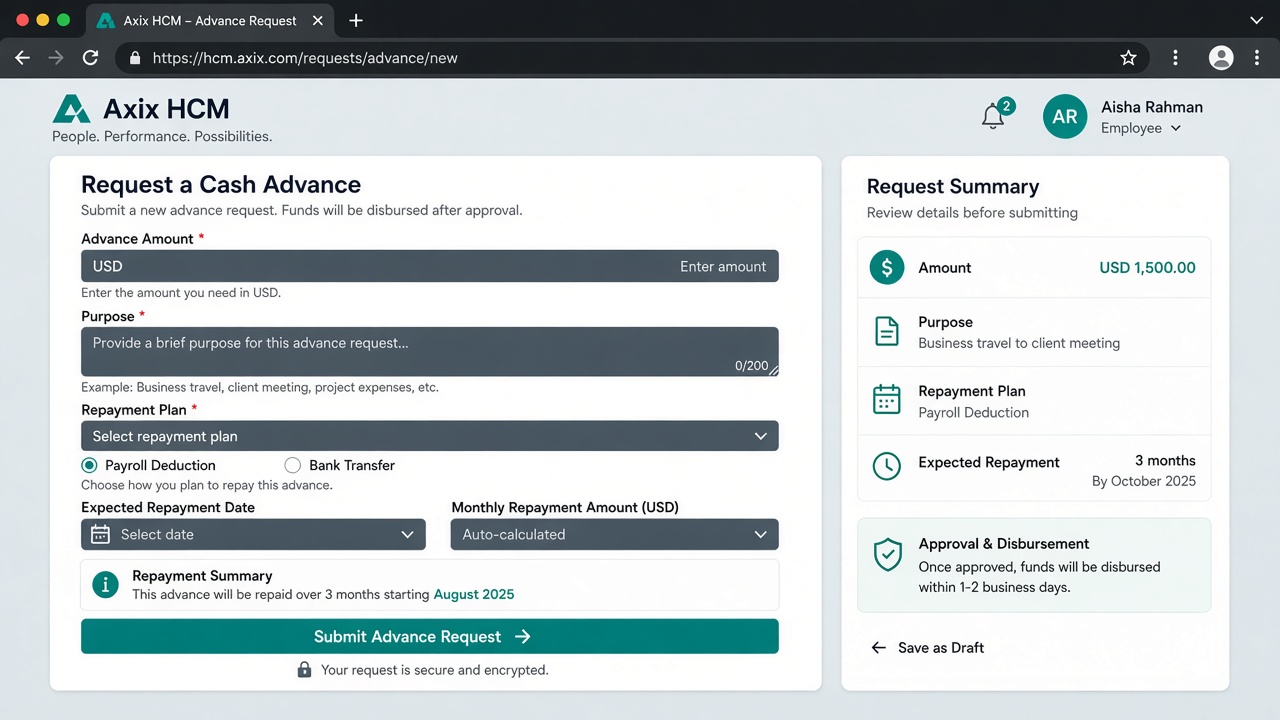Click the AR profile avatar

pos(1065,117)
